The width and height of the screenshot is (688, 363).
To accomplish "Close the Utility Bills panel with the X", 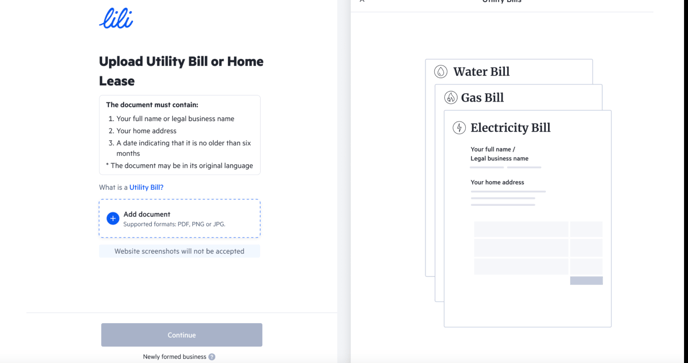I will point(362,1).
